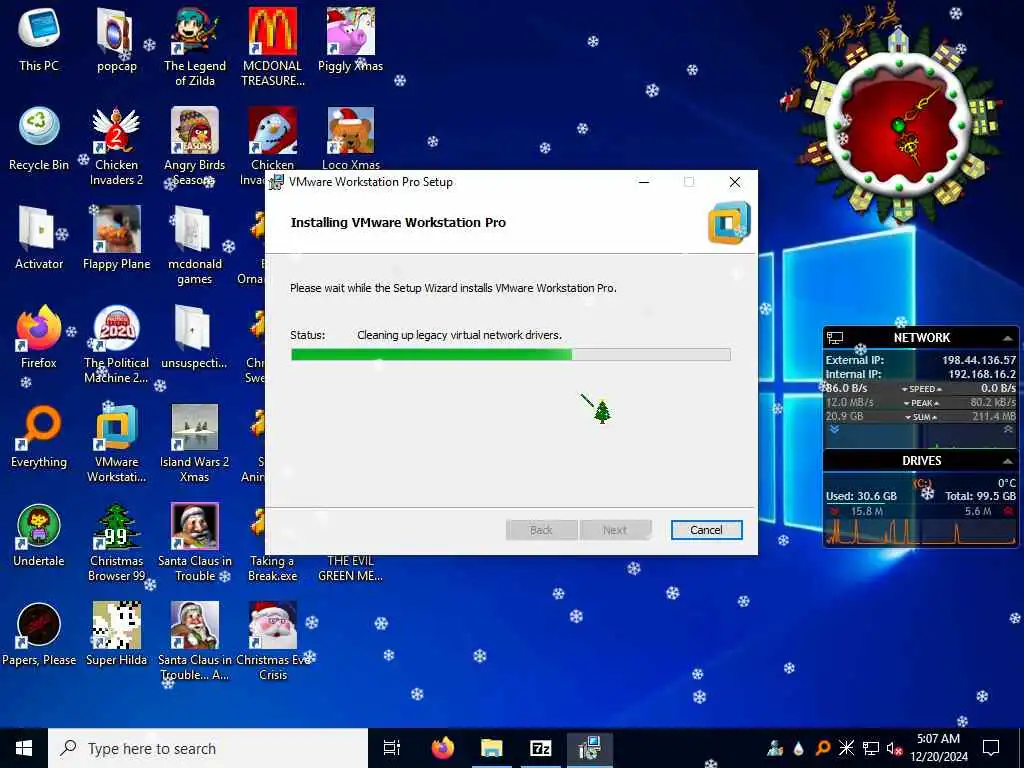Select Christmas Browser 99 icon
Screen dimensions: 1024x768
click(116, 542)
